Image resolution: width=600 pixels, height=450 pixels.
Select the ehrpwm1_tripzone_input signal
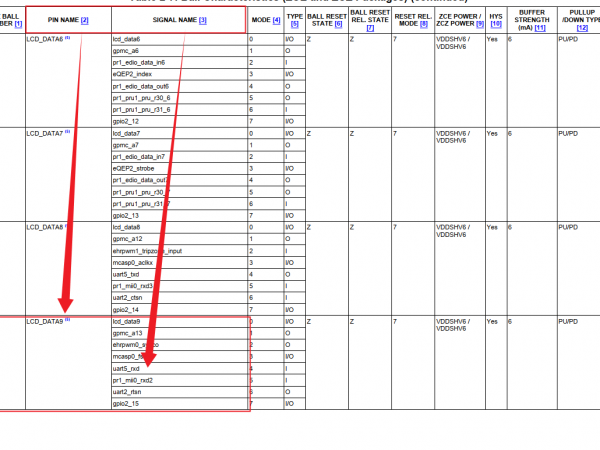click(147, 251)
